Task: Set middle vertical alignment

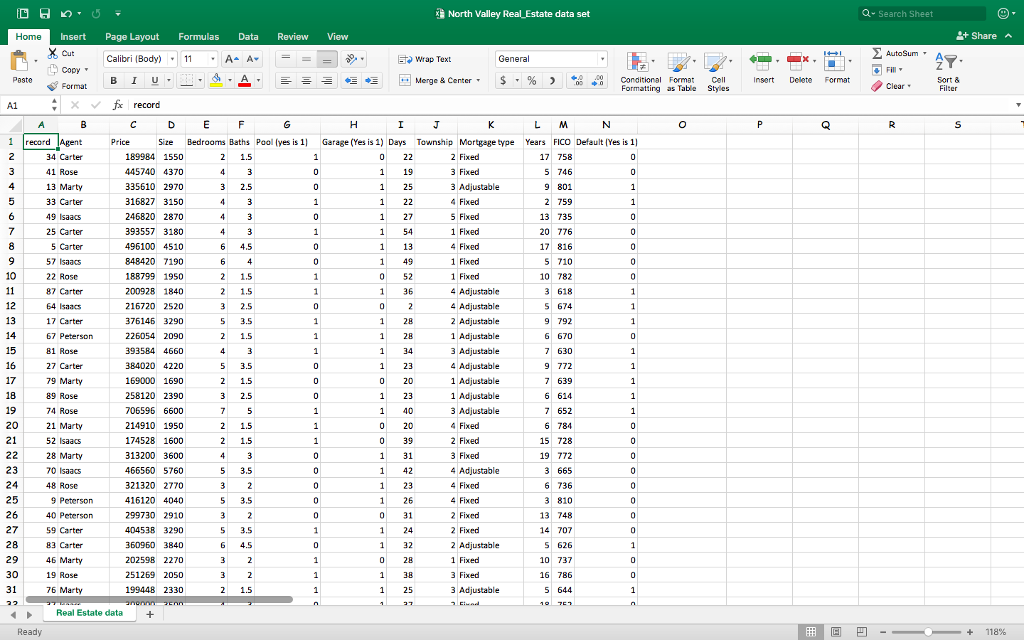Action: tap(306, 59)
